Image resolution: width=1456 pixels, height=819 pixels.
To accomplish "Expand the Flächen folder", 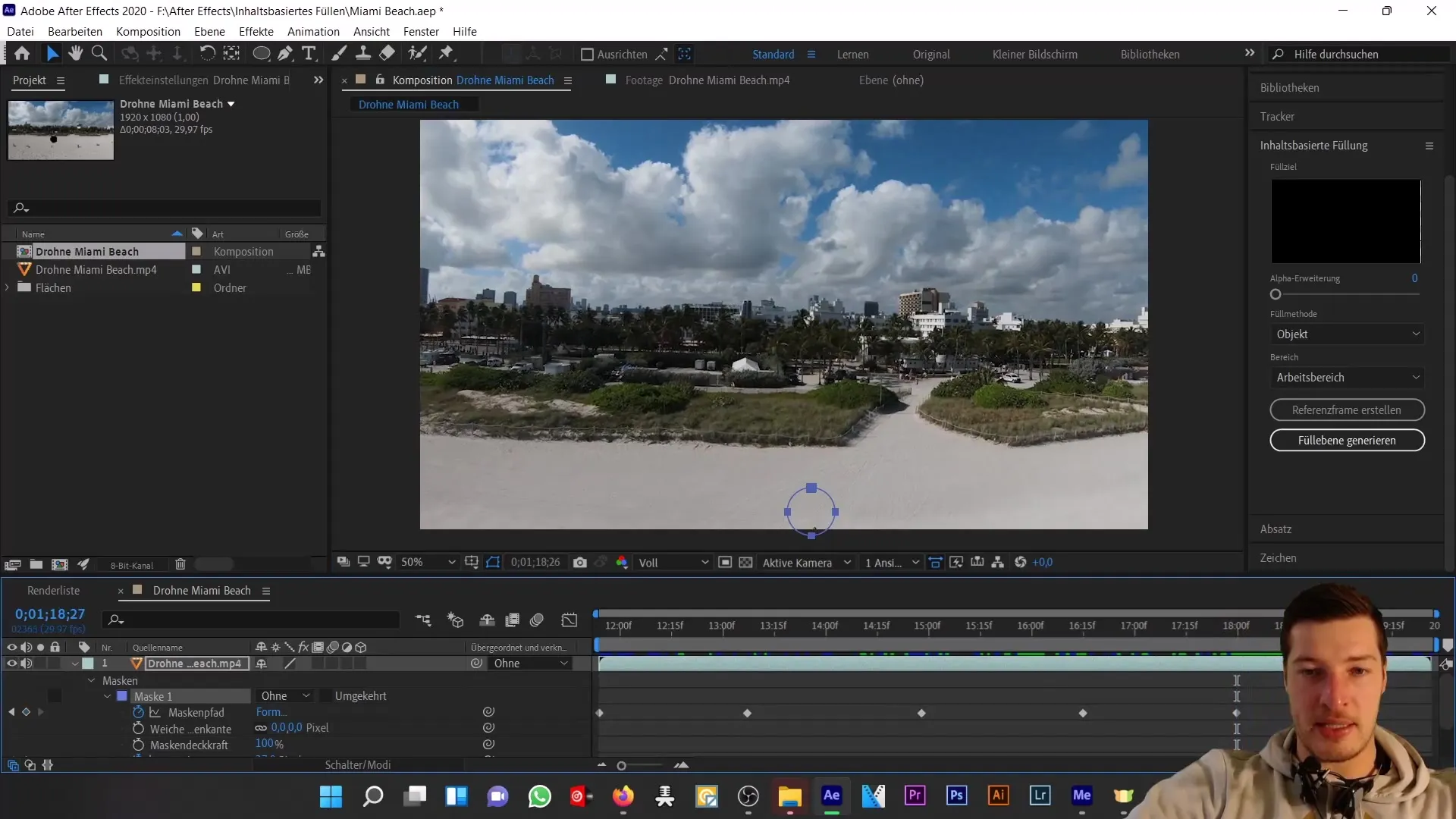I will click(8, 288).
